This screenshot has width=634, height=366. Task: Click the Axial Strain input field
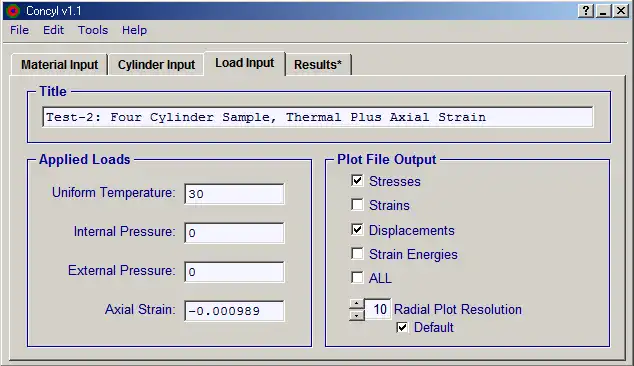(x=234, y=311)
